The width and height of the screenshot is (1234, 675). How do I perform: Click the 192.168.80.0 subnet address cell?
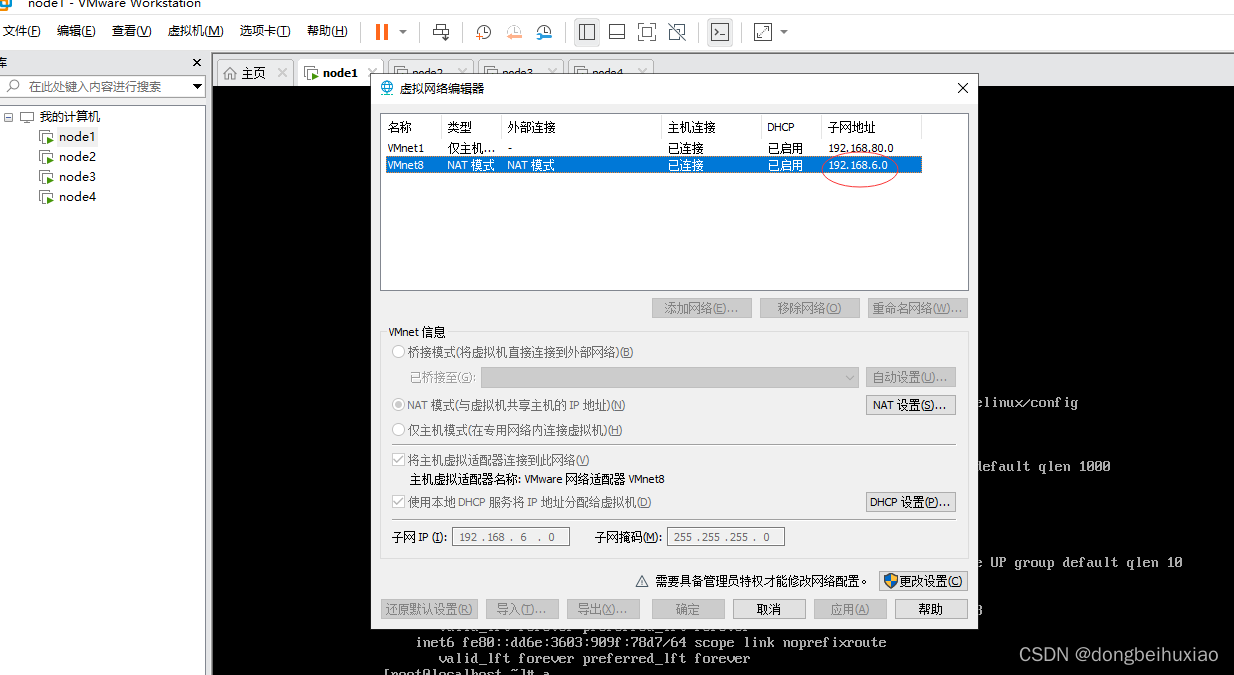[x=860, y=148]
